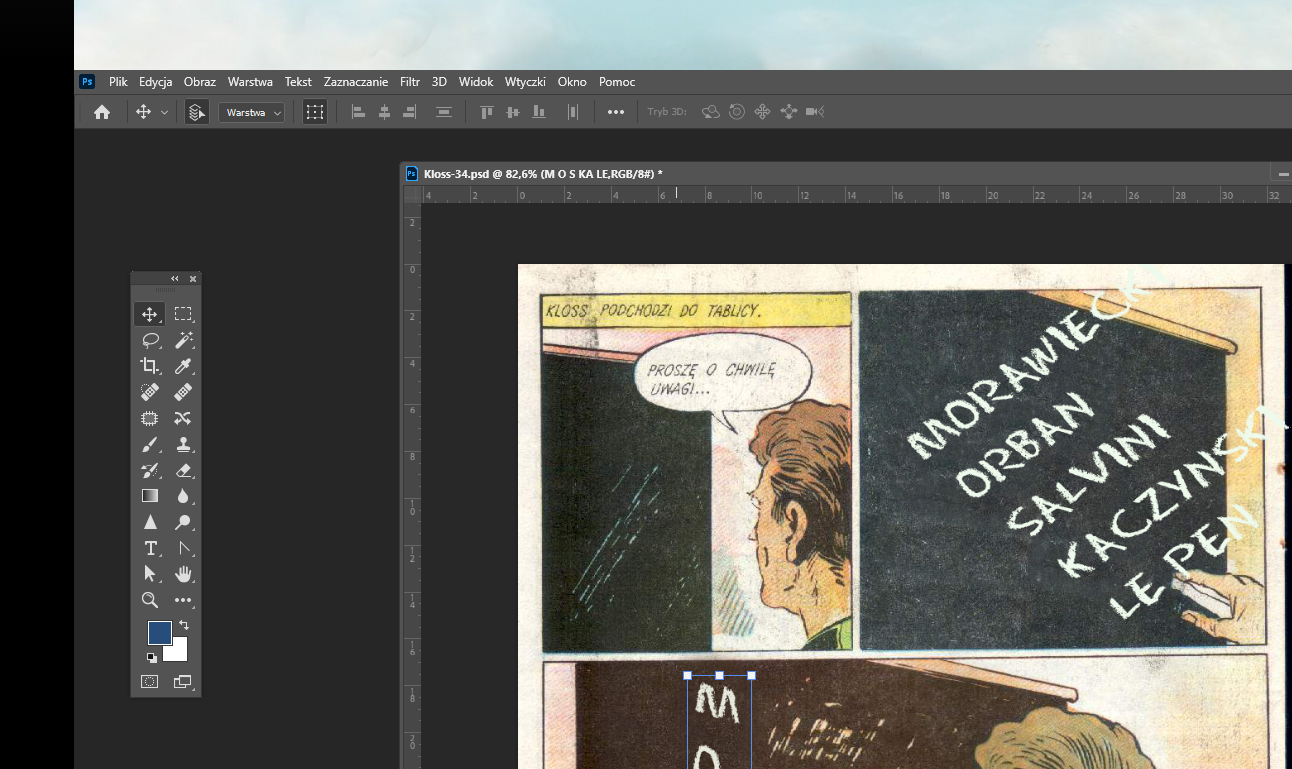
Task: Open the Edycja menu
Action: 156,82
